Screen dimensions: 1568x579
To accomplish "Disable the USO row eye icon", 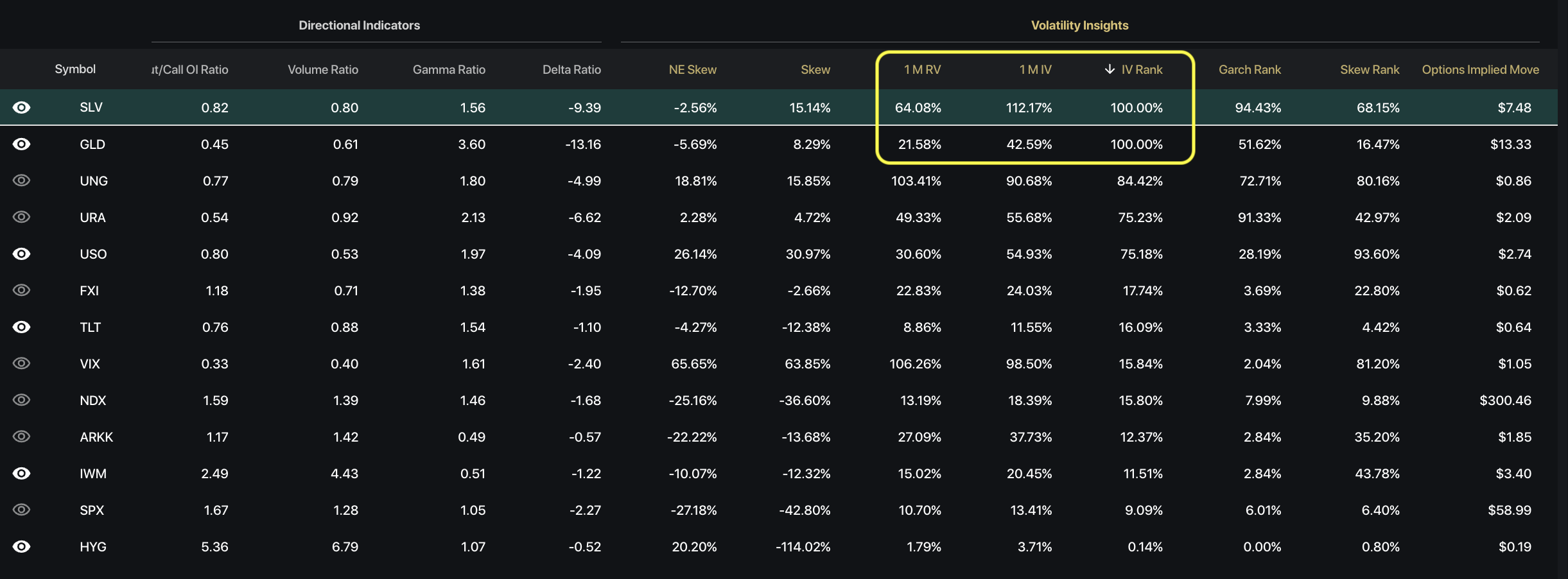I will (21, 254).
